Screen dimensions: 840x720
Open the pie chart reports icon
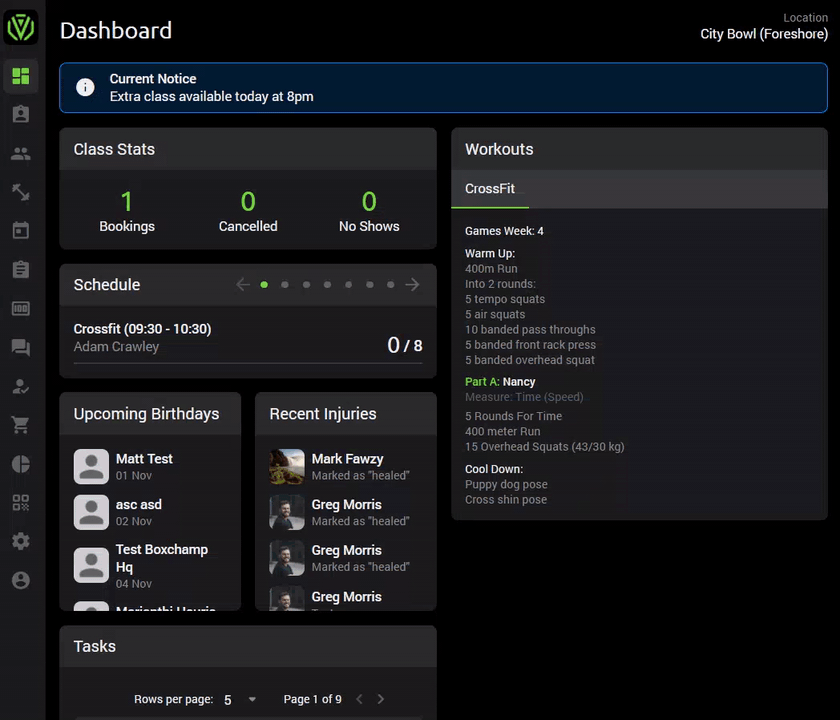(20, 464)
